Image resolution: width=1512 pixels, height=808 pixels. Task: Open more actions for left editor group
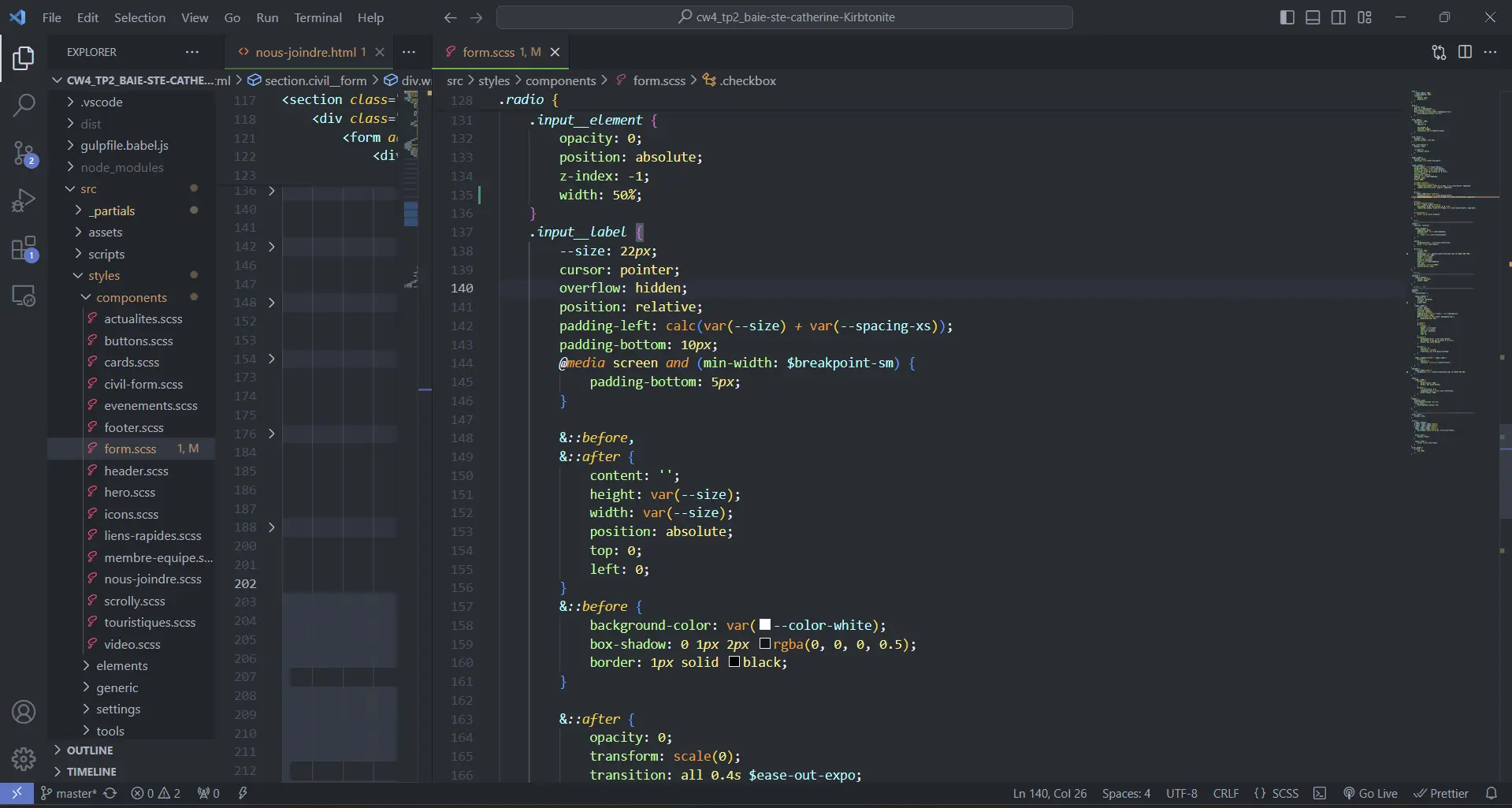tap(409, 52)
